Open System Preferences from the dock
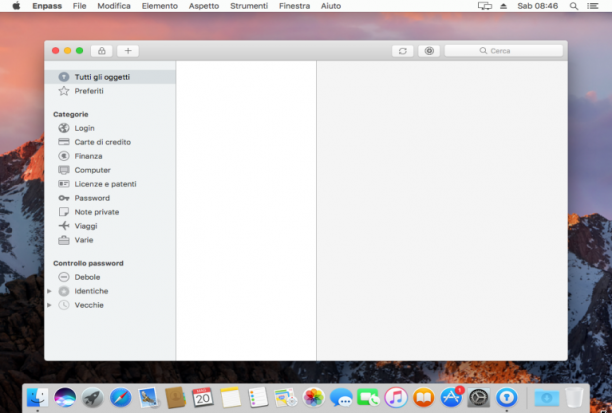 click(x=479, y=398)
